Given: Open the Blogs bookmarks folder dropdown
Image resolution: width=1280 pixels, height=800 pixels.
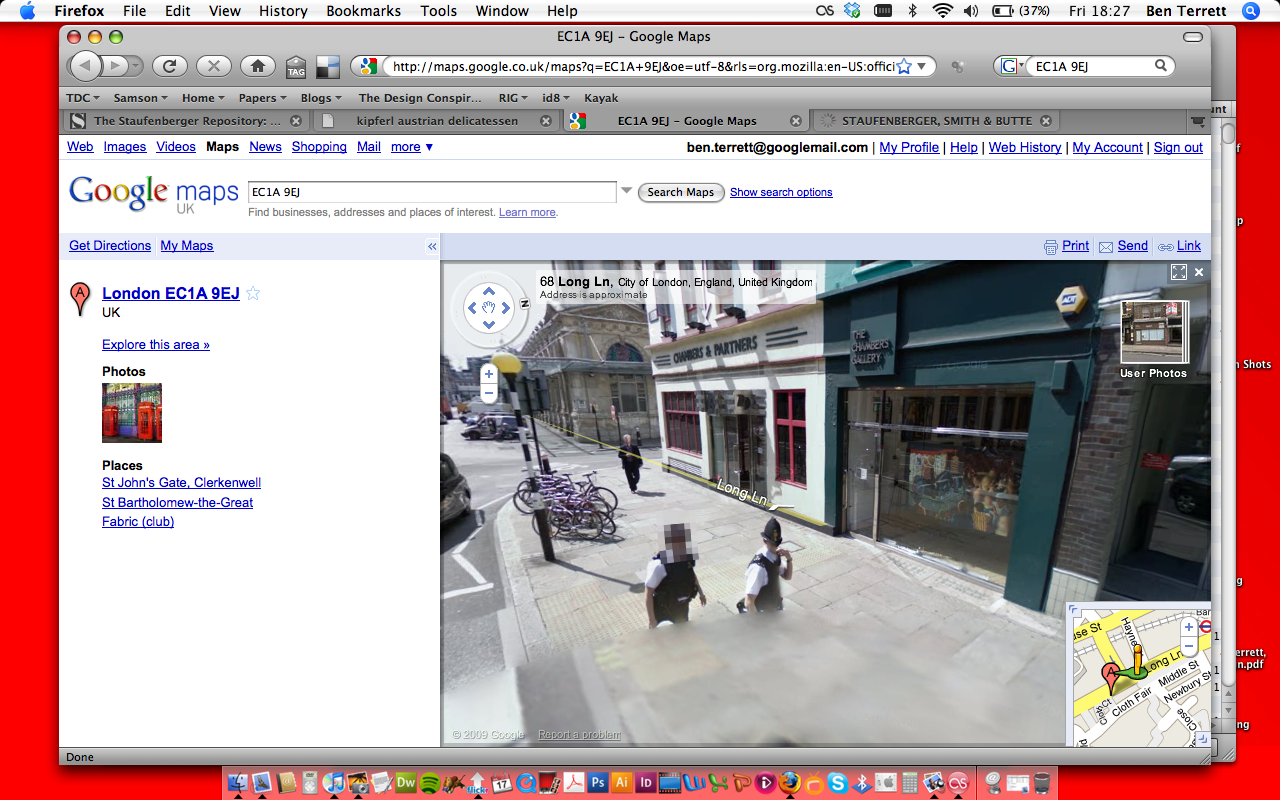Looking at the screenshot, I should (x=320, y=98).
